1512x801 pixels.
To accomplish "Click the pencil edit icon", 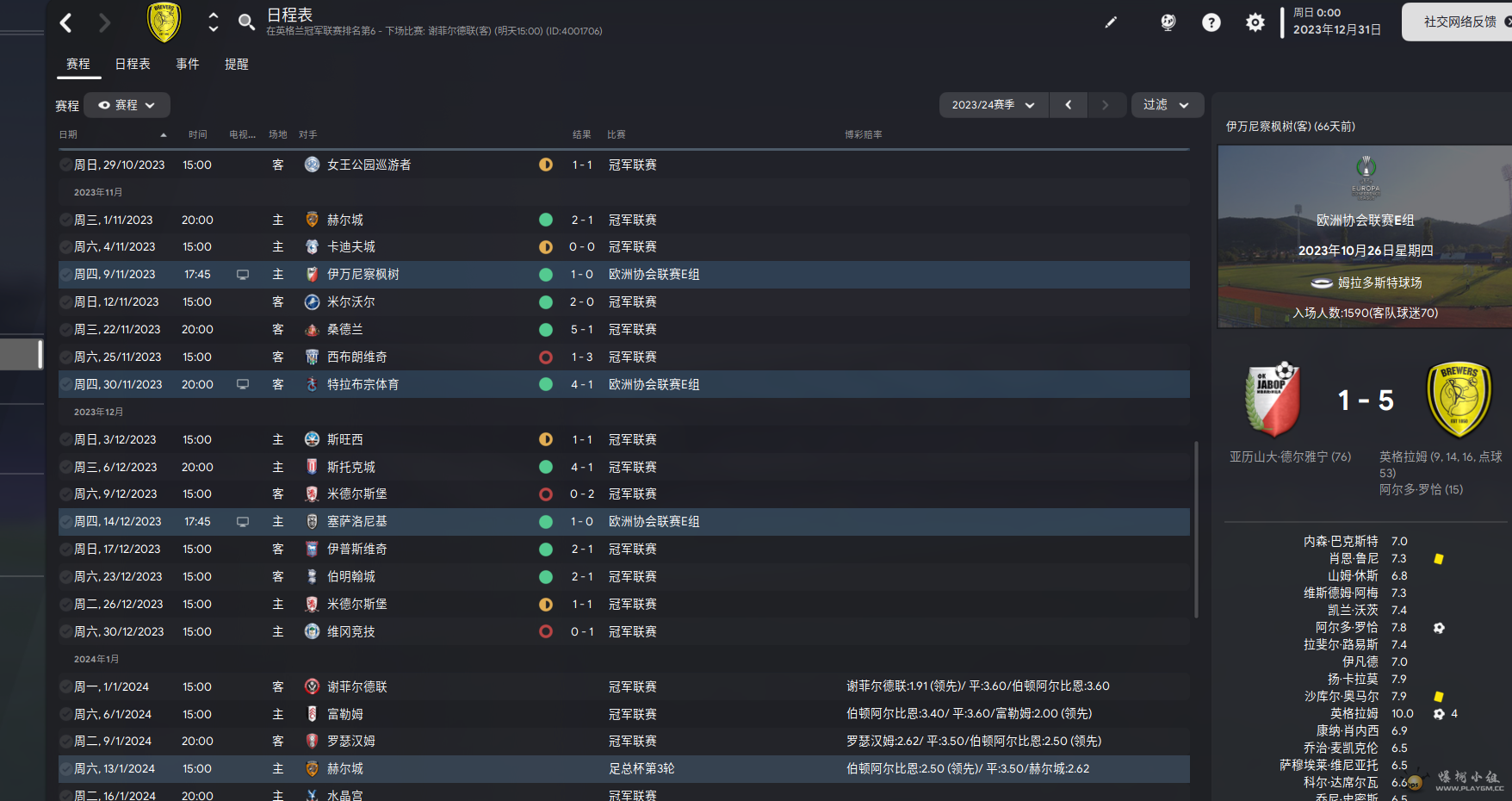I will (1111, 22).
